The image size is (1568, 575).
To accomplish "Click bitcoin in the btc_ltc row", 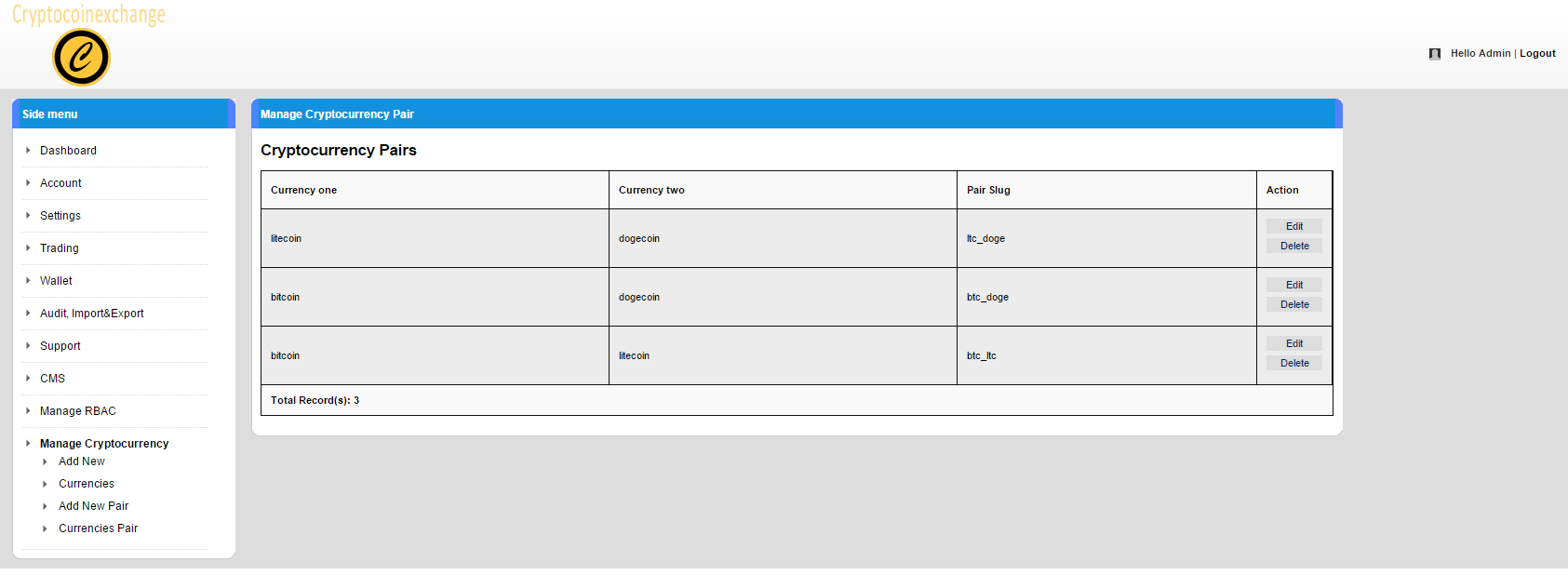I will [x=285, y=355].
